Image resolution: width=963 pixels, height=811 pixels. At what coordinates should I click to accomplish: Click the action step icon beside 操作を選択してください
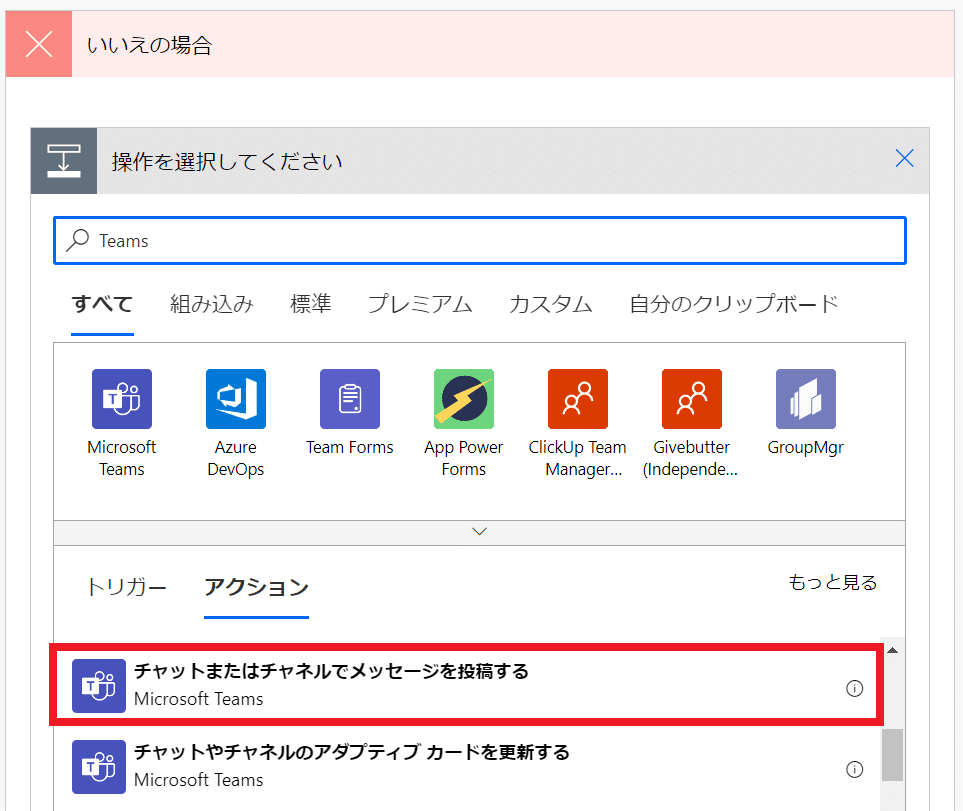pos(64,161)
